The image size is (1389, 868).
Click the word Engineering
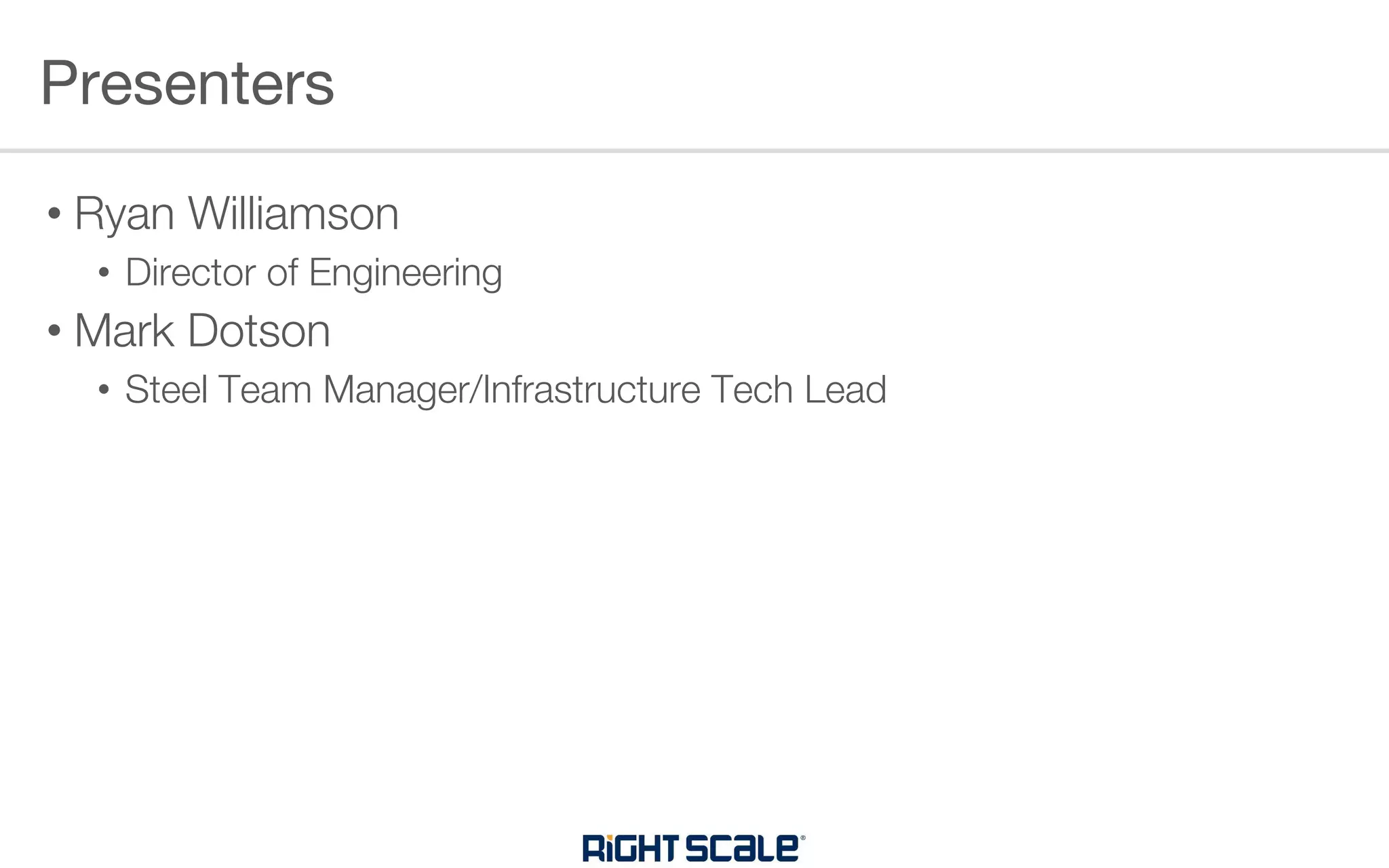[x=405, y=273]
